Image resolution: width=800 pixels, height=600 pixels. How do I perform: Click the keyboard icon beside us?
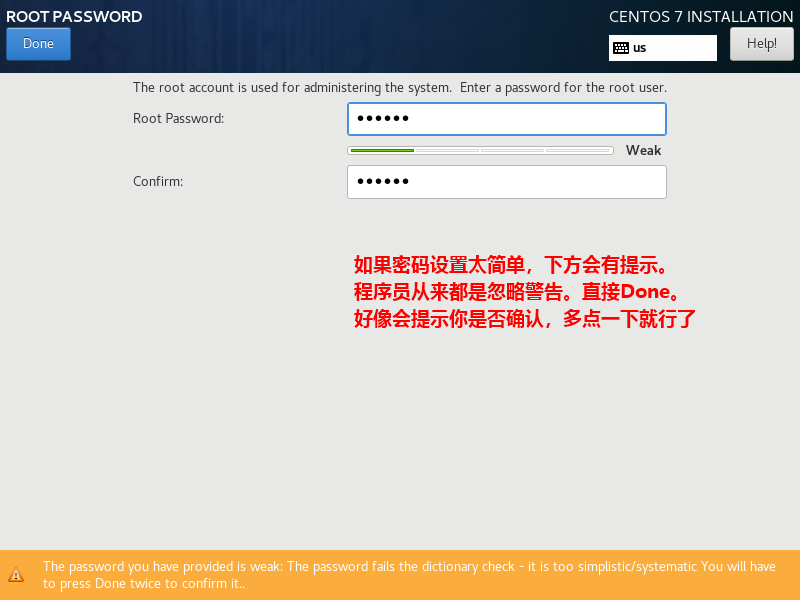[x=621, y=48]
